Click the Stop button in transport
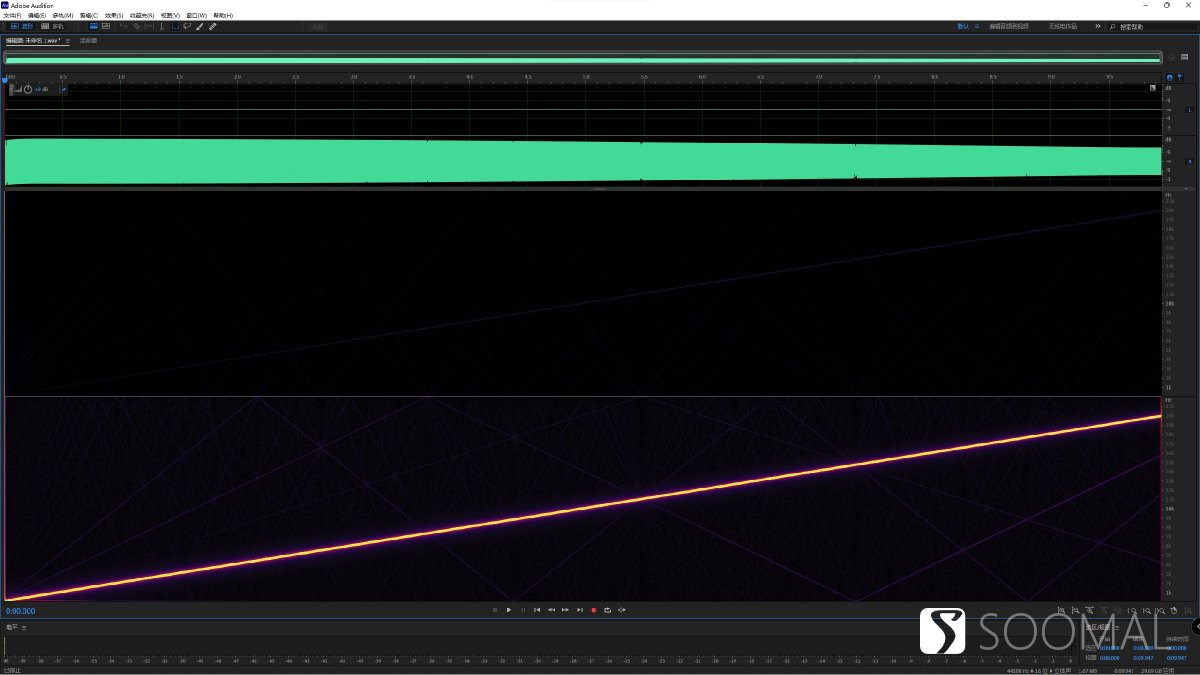The image size is (1200, 675). (x=495, y=610)
